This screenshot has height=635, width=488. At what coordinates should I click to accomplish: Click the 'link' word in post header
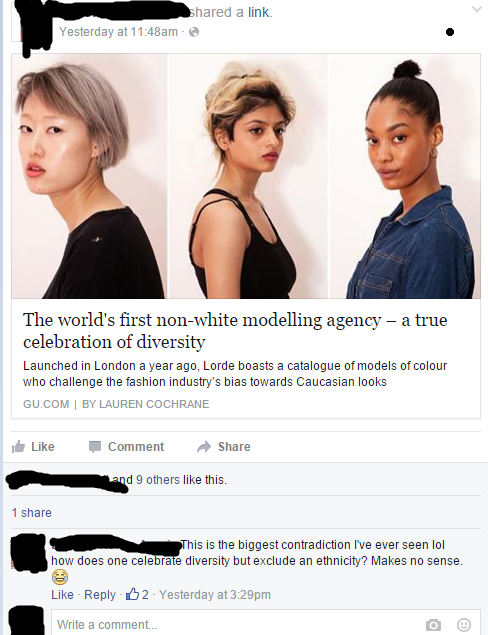[x=258, y=12]
